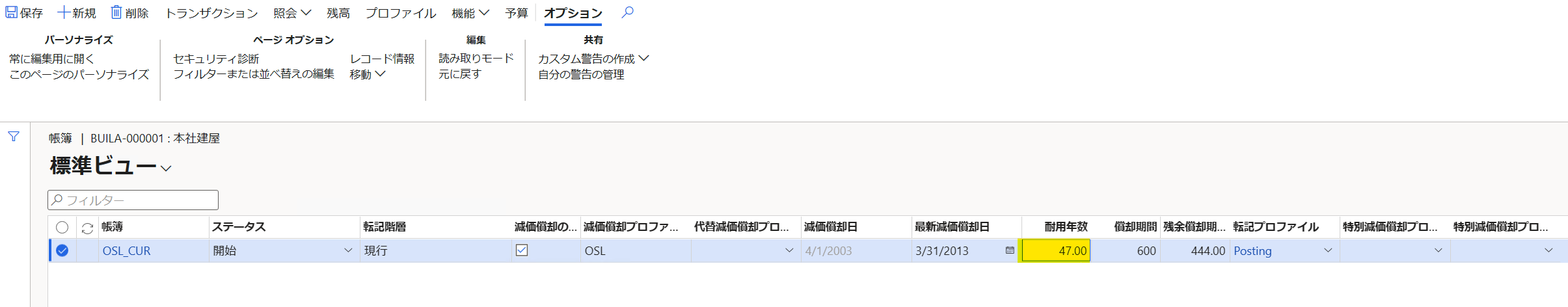Open the OSL_CUR book link
The height and width of the screenshot is (307, 1568).
coord(126,251)
